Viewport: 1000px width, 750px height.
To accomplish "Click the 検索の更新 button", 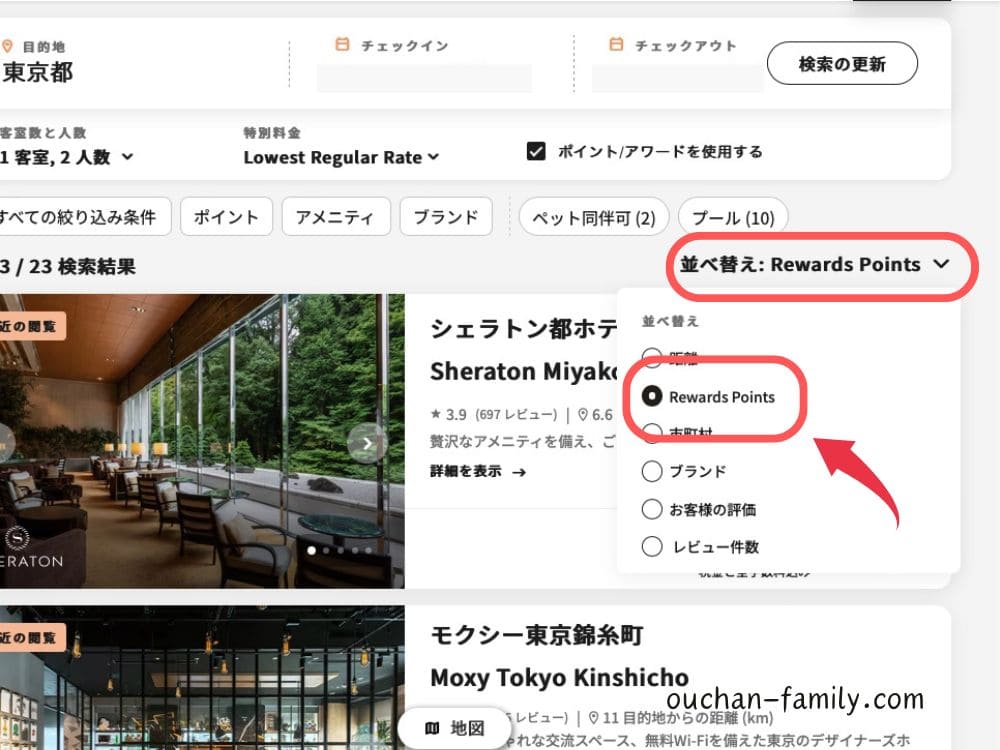I will pos(842,63).
